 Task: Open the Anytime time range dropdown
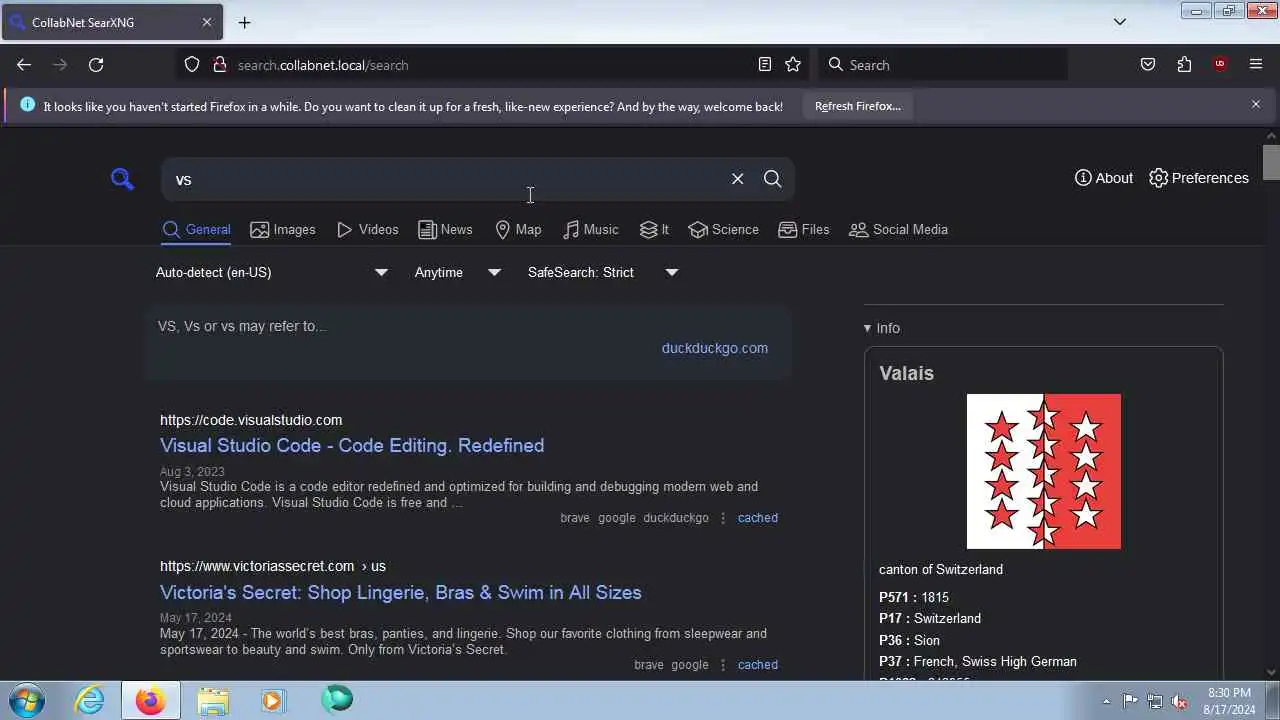pos(457,272)
